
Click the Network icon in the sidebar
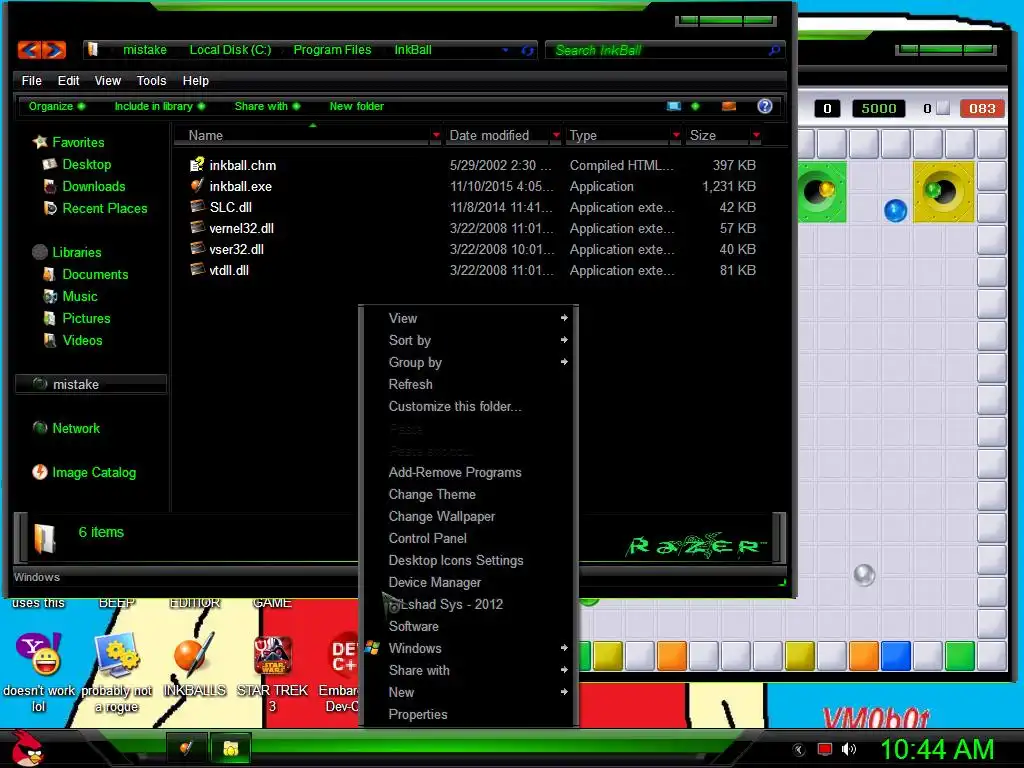[x=40, y=428]
